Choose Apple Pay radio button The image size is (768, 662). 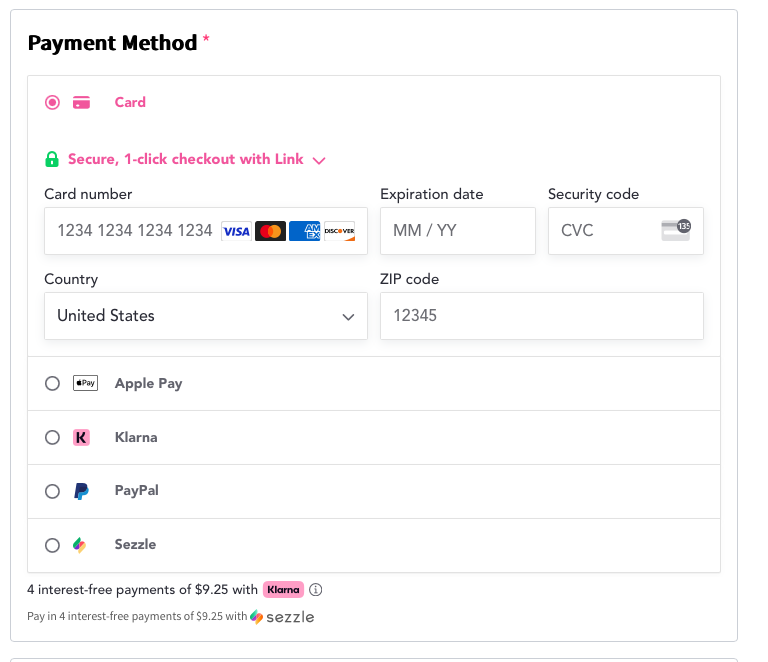coord(52,383)
